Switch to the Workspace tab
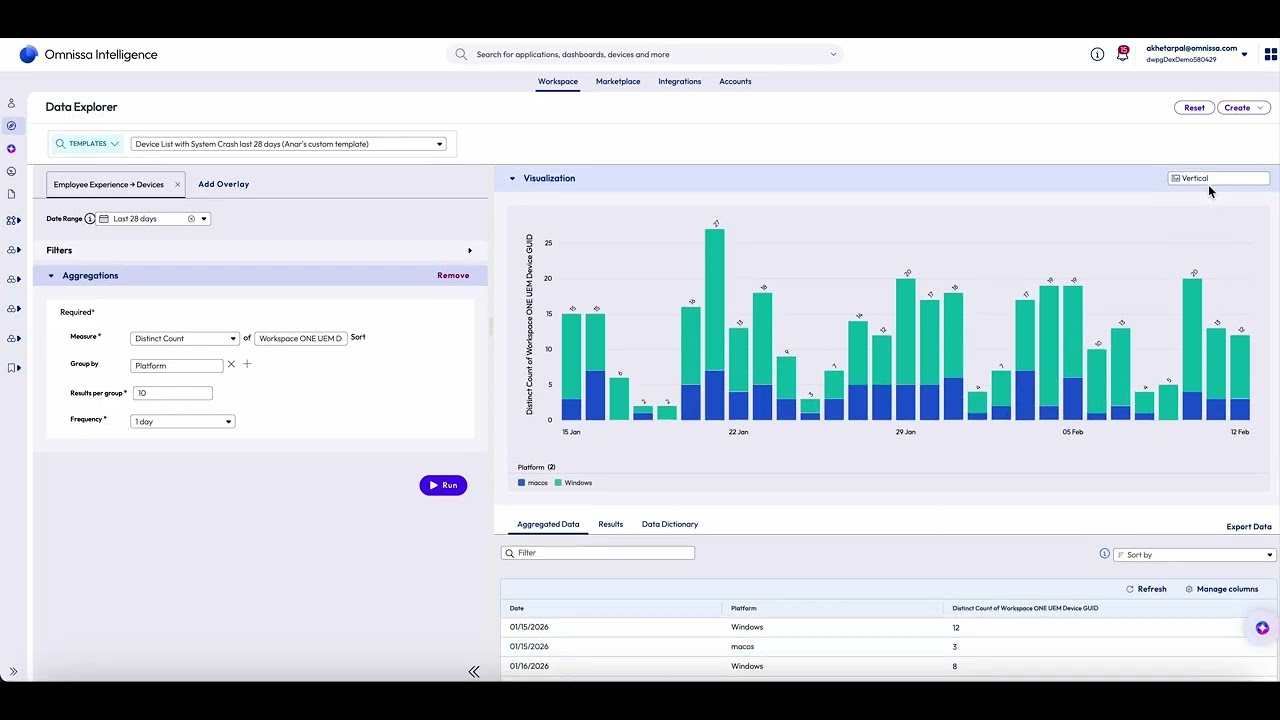Image resolution: width=1280 pixels, height=720 pixels. click(558, 82)
